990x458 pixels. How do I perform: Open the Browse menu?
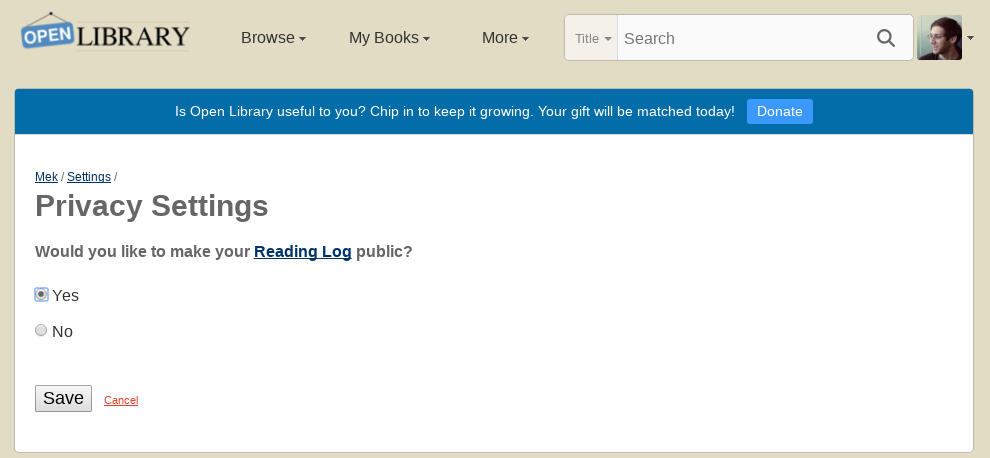tap(273, 38)
